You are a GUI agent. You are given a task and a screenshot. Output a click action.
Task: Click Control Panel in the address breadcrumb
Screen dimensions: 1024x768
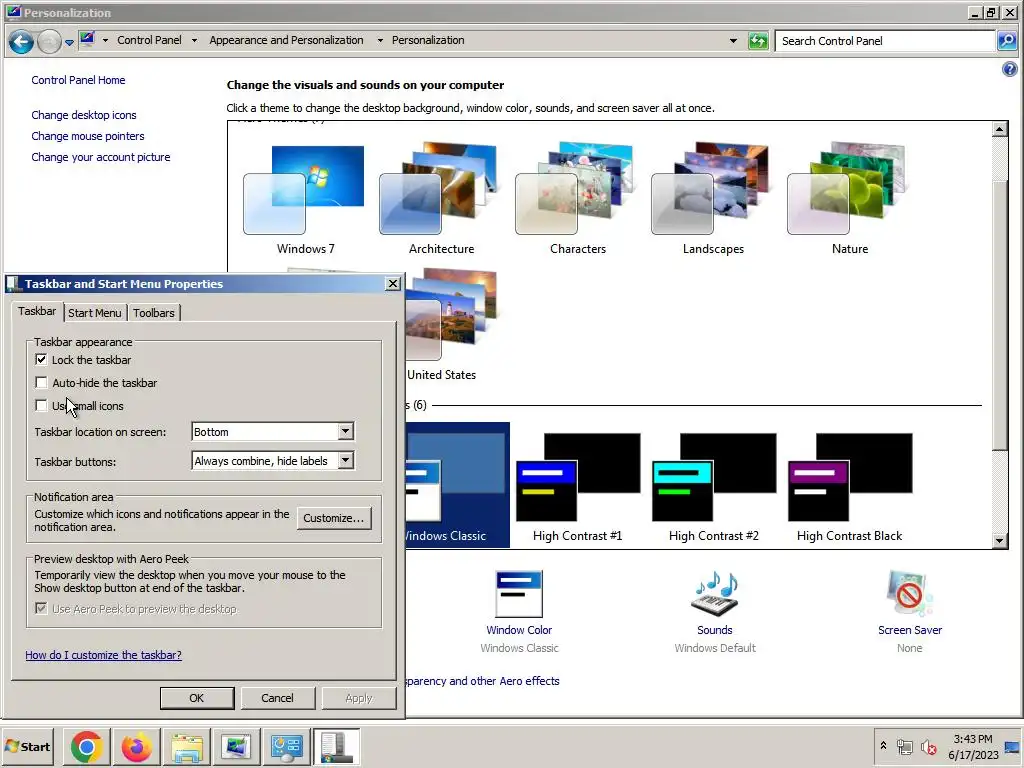coord(150,40)
